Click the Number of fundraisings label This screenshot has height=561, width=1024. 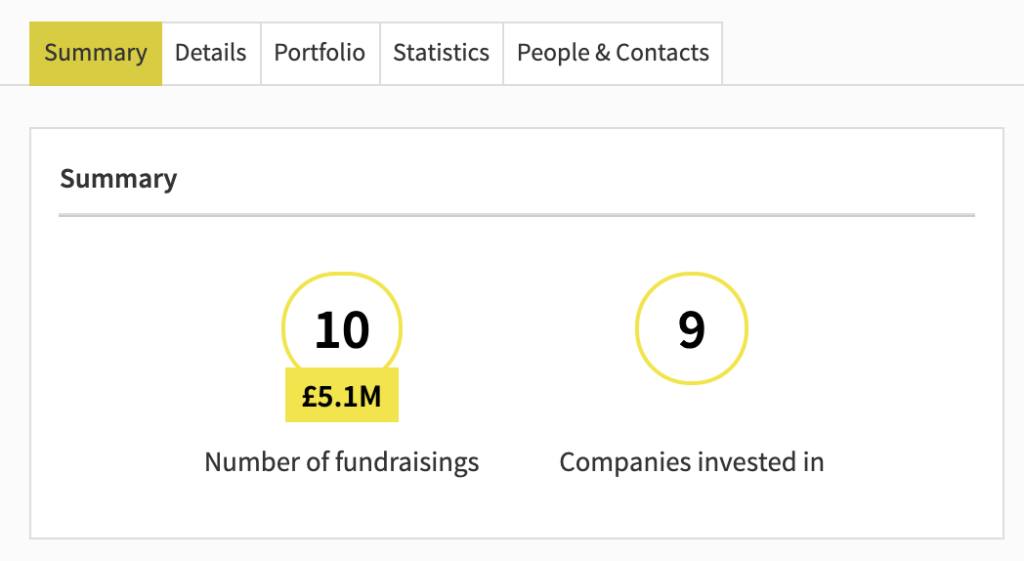(342, 462)
